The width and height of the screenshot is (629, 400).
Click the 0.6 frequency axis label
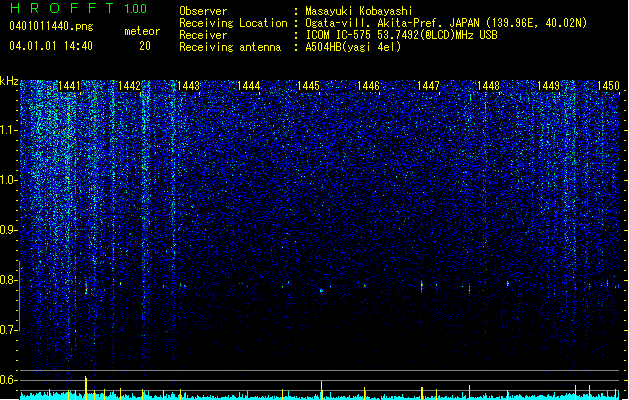(x=8, y=380)
